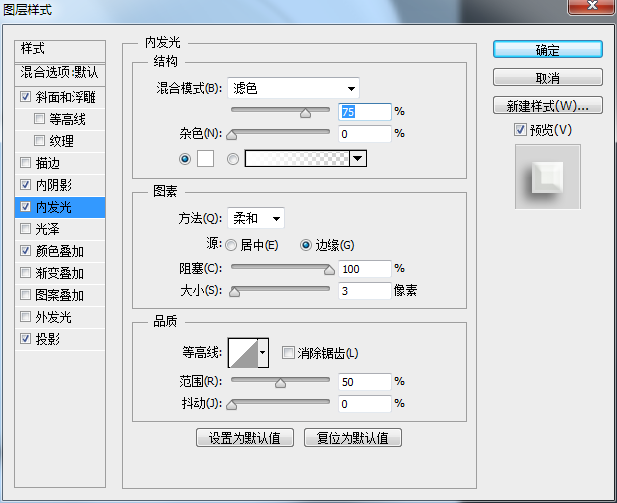Viewport: 617px width, 503px height.
Task: Click the style preview thumbnail
Action: 548,177
